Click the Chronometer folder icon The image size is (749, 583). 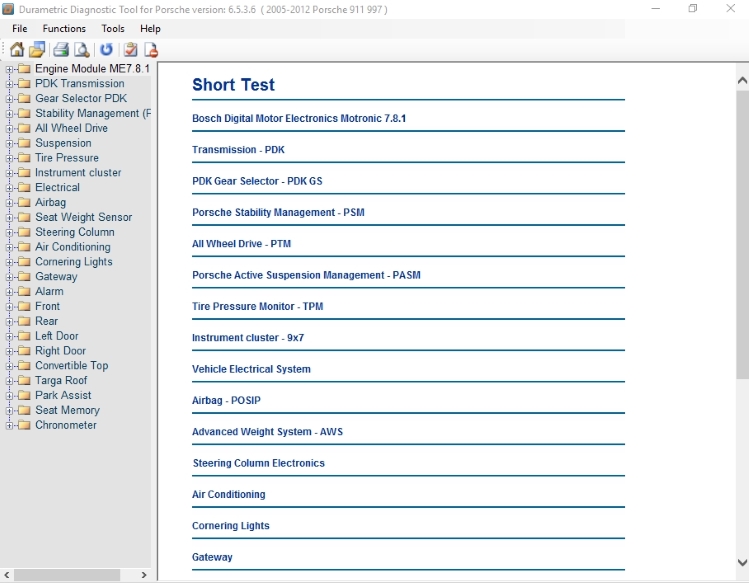(x=24, y=425)
